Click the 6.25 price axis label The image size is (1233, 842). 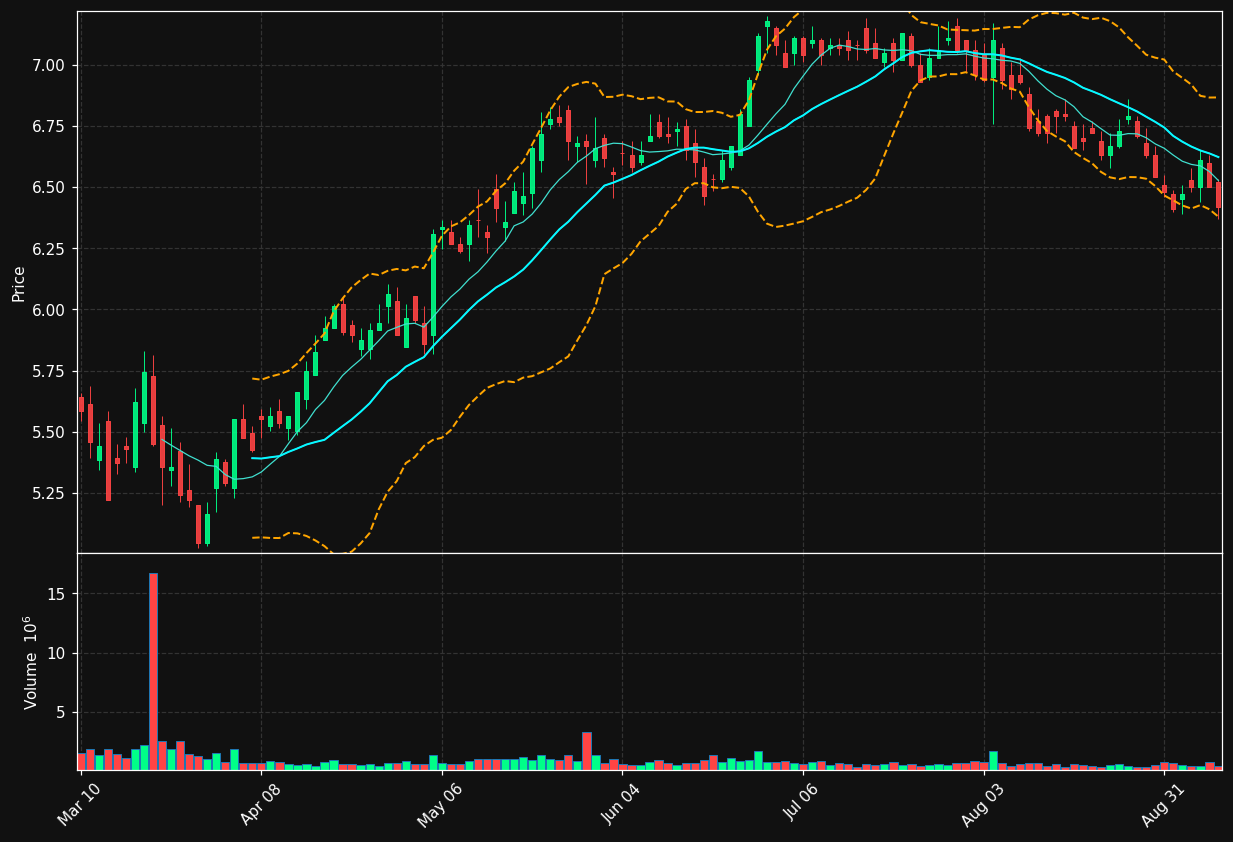(x=47, y=249)
